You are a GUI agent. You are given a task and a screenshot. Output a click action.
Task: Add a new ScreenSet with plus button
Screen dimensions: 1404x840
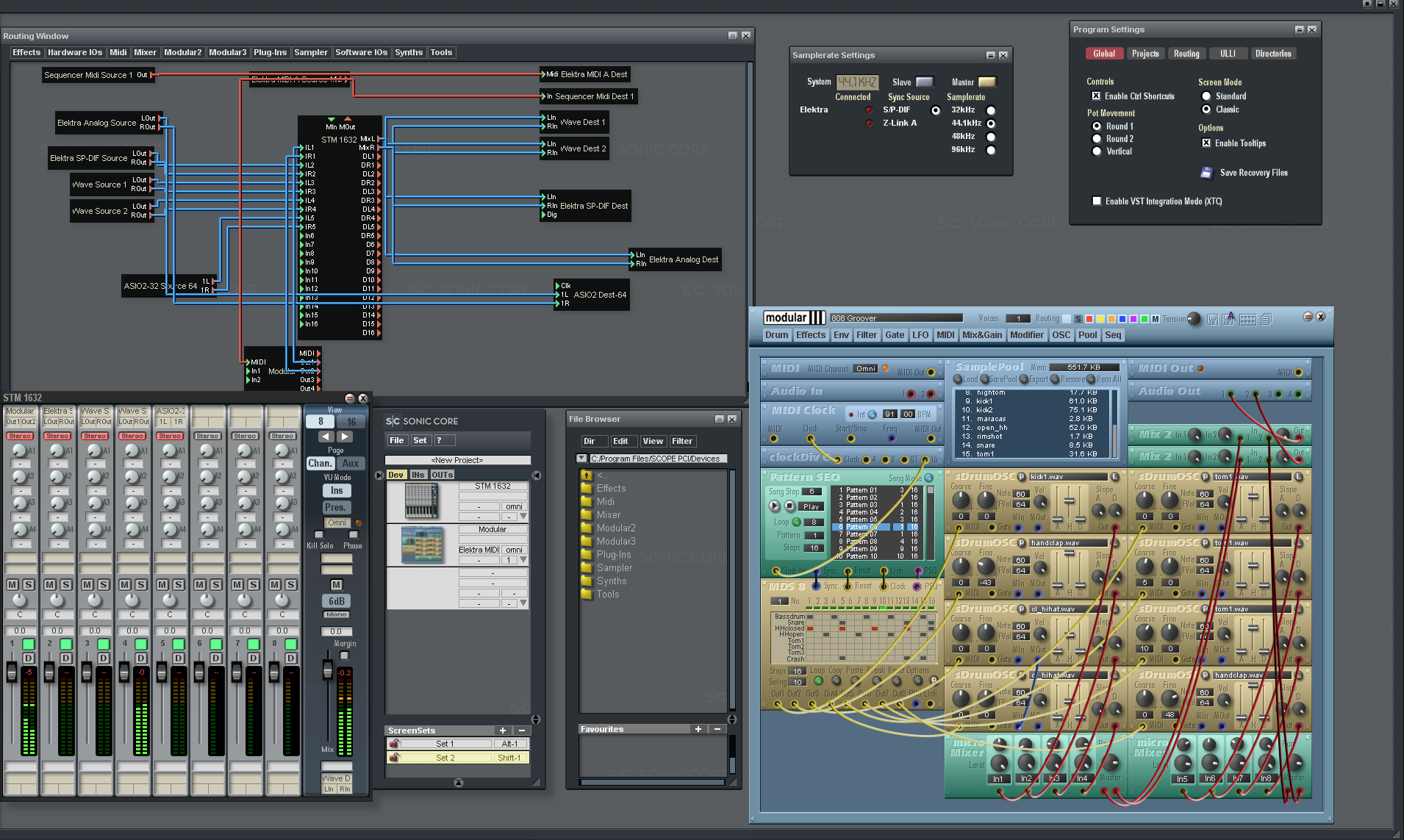coord(503,730)
